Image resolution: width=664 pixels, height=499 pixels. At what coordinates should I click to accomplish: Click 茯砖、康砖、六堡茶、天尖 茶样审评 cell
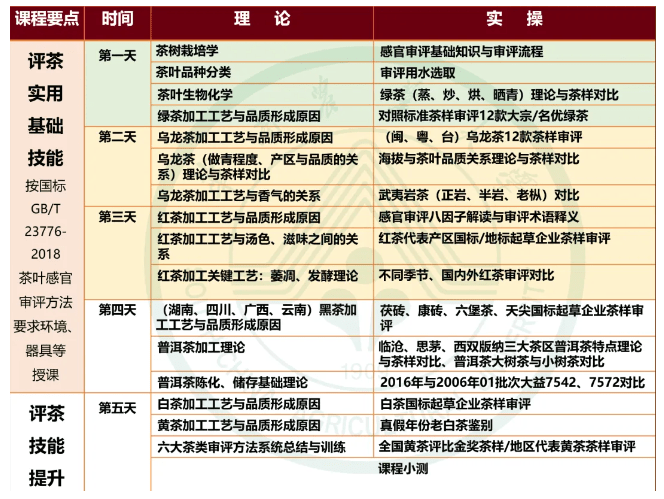pyautogui.click(x=514, y=318)
